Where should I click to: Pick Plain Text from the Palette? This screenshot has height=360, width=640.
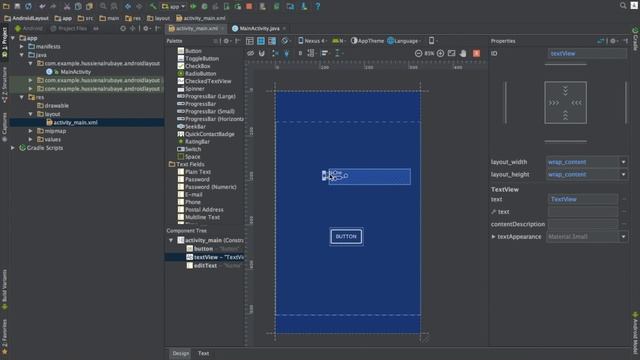pos(198,172)
